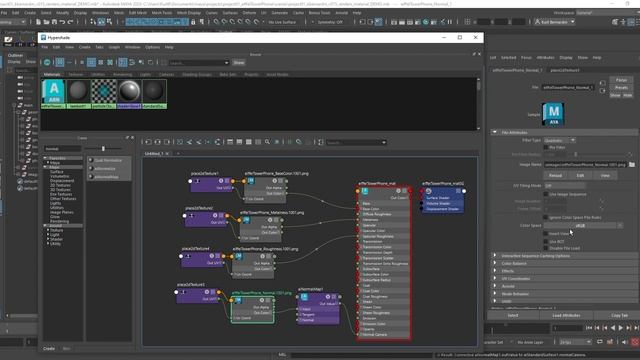Image resolution: width=640 pixels, height=360 pixels.
Task: Collapse the Favorites category in the Create panel
Action: (45, 158)
